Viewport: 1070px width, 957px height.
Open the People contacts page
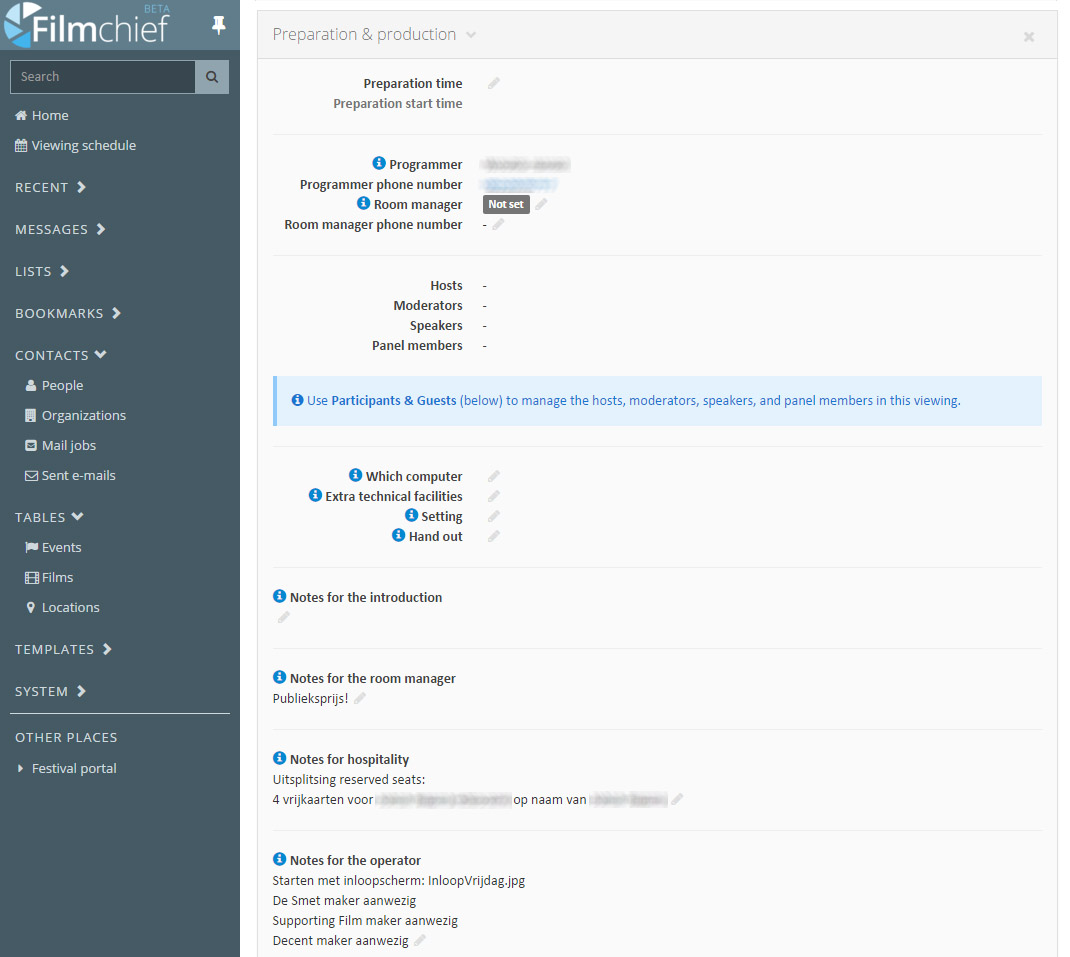click(62, 386)
